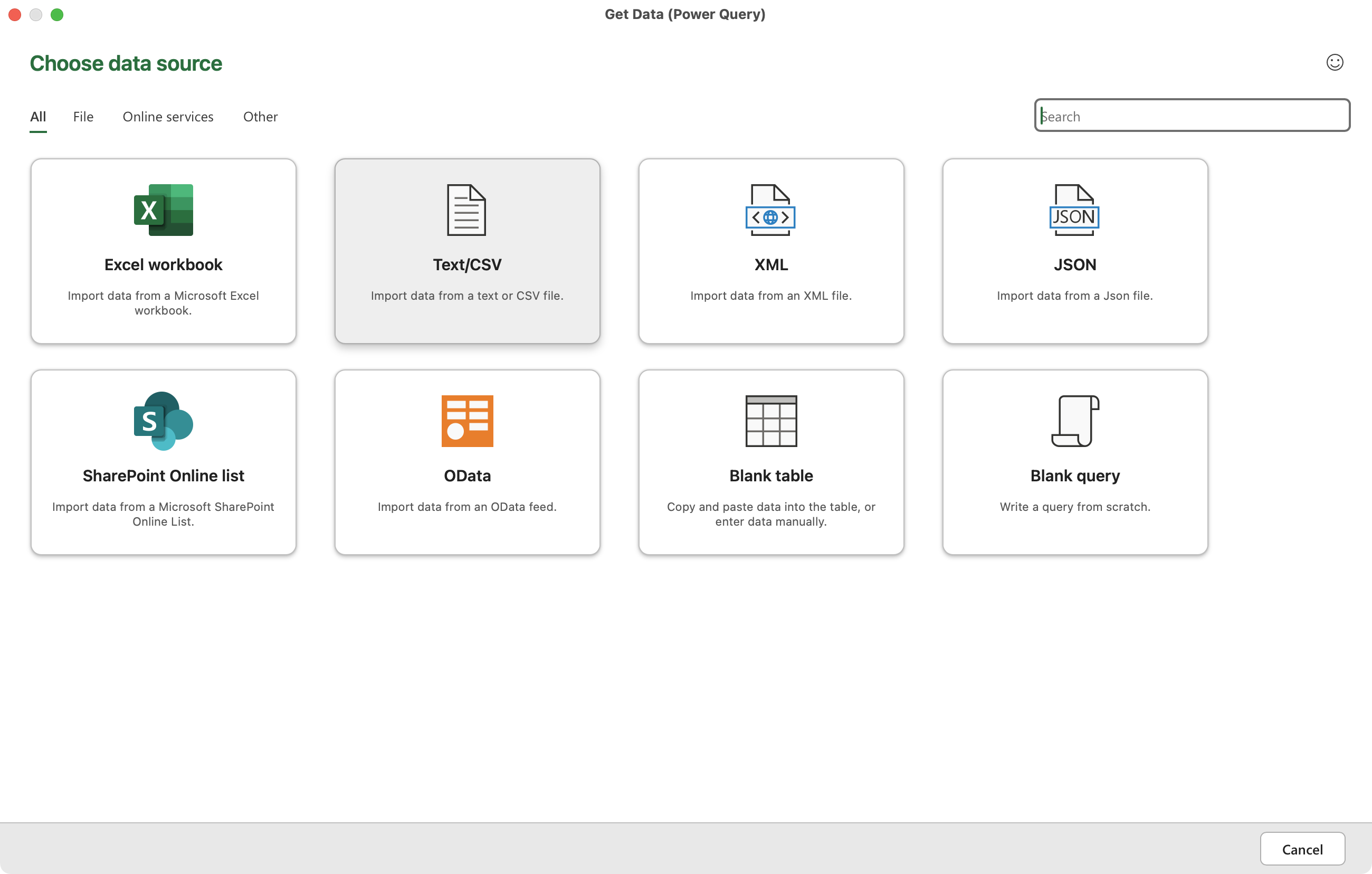Close the Get Data window
1372x874 pixels.
click(x=15, y=15)
